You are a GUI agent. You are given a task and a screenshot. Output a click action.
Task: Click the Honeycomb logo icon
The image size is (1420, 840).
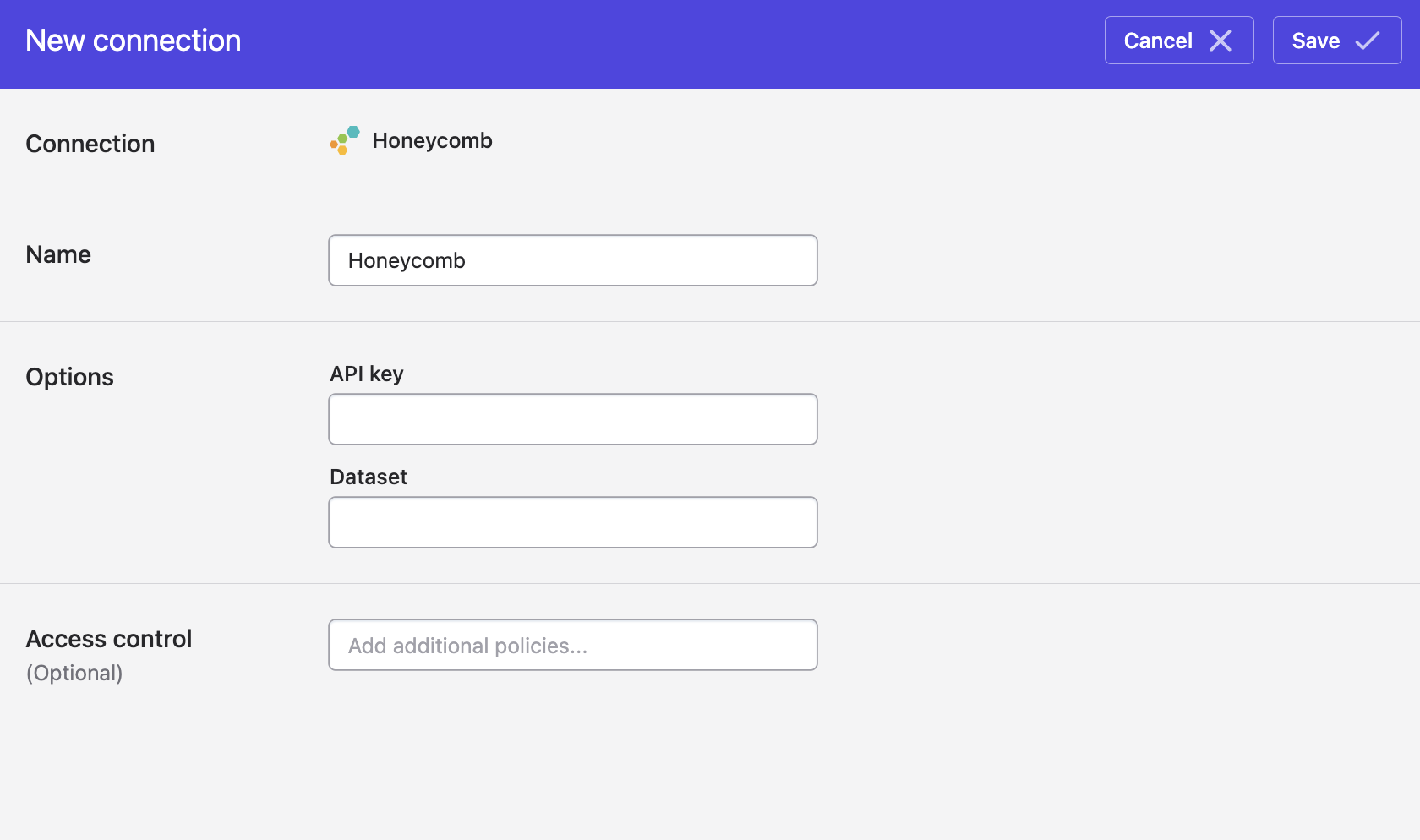pyautogui.click(x=345, y=140)
